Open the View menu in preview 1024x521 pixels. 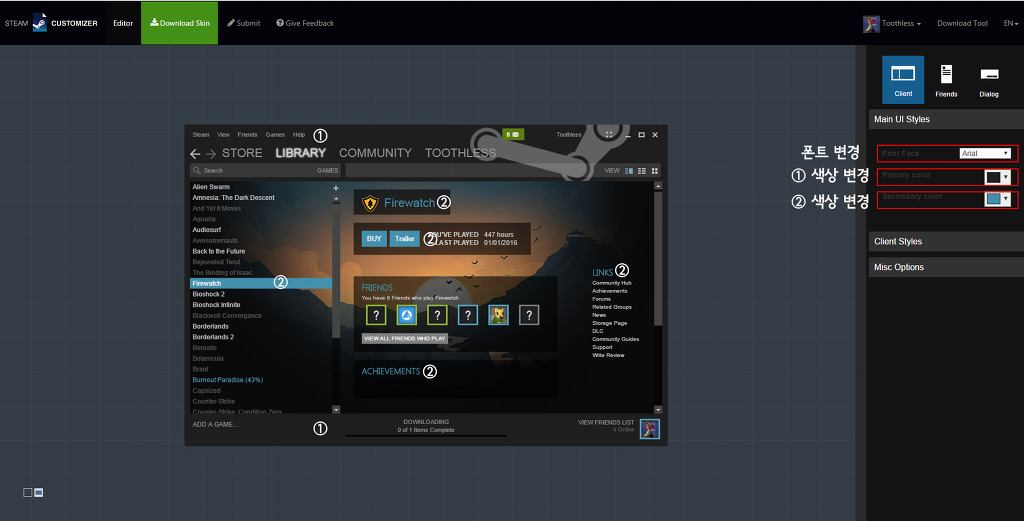(223, 134)
